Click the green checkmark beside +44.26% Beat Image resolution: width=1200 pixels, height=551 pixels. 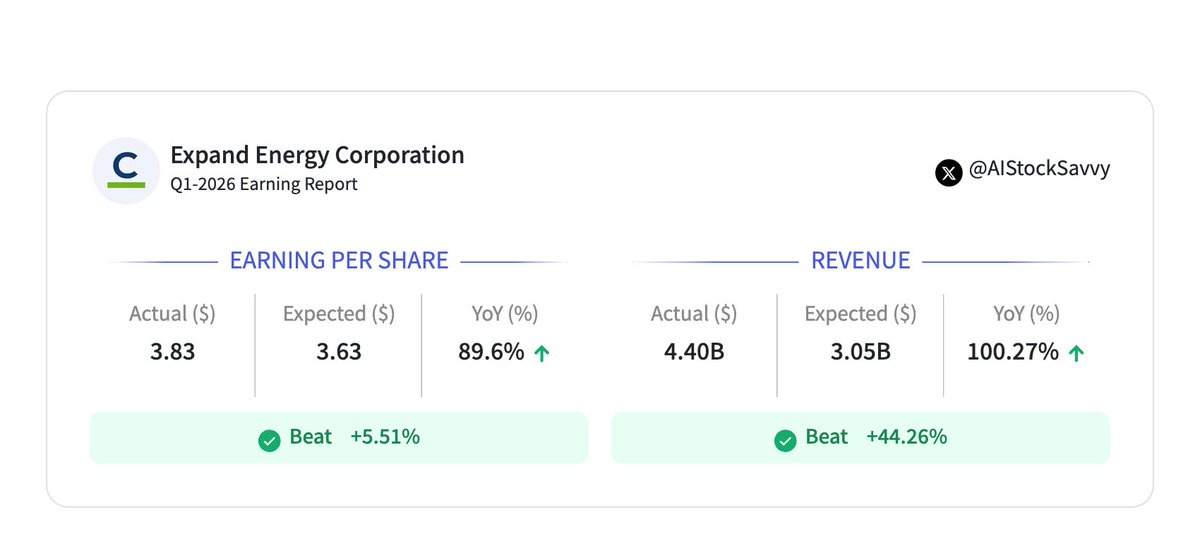pyautogui.click(x=786, y=439)
